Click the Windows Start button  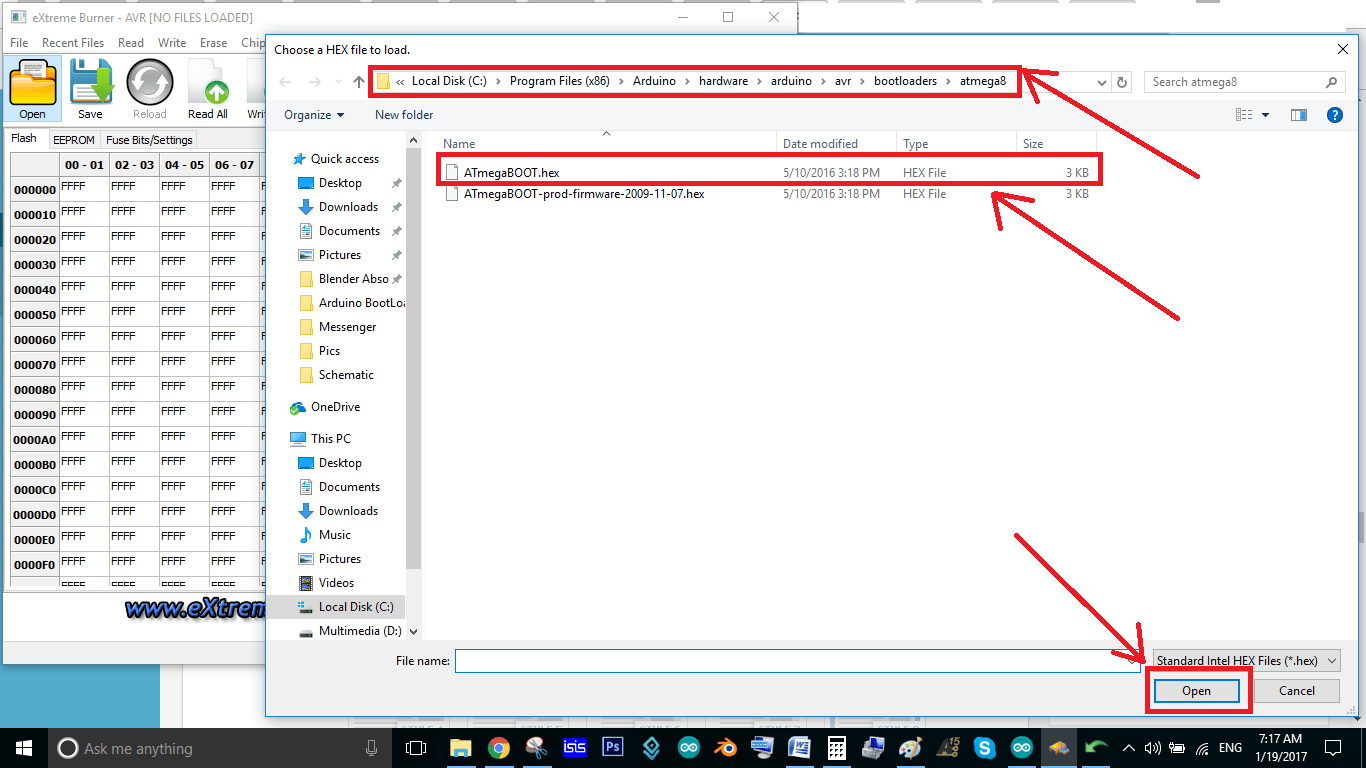[24, 748]
